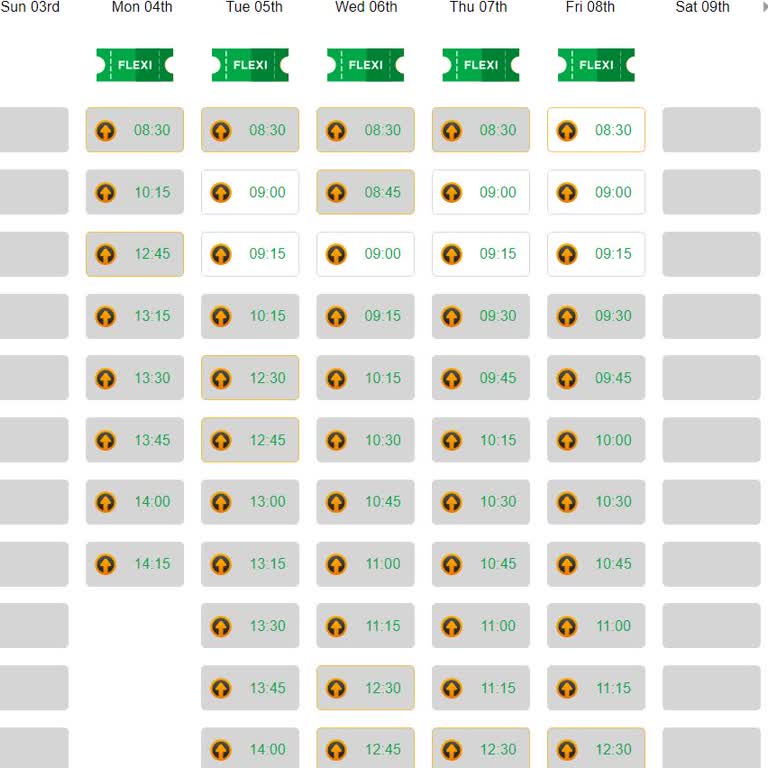This screenshot has height=768, width=768.
Task: Show later dates with the right arrow
Action: click(765, 8)
